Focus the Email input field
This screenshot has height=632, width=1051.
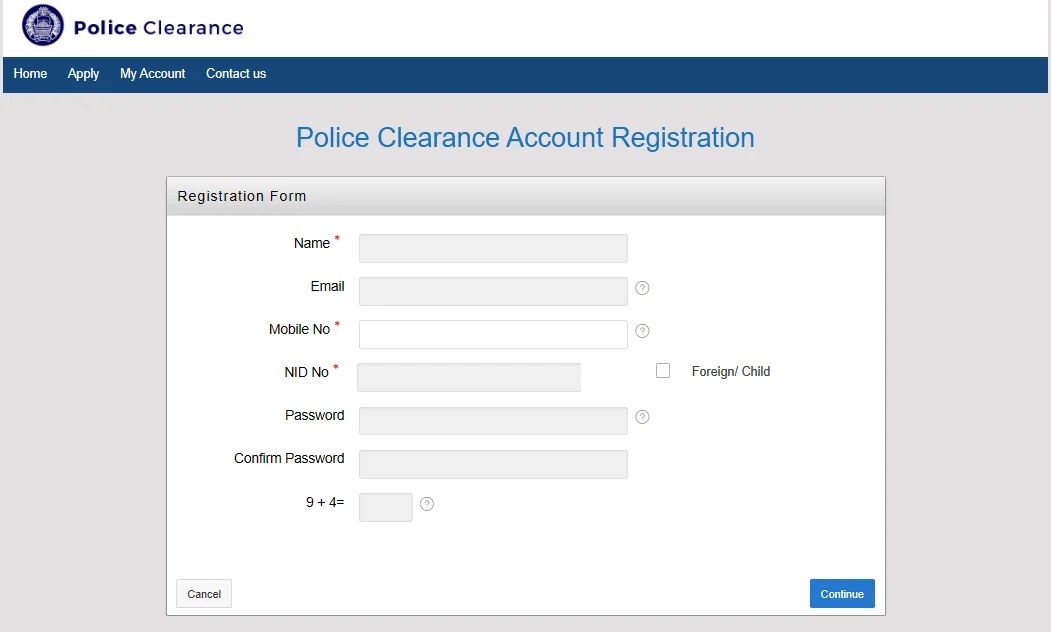(493, 292)
